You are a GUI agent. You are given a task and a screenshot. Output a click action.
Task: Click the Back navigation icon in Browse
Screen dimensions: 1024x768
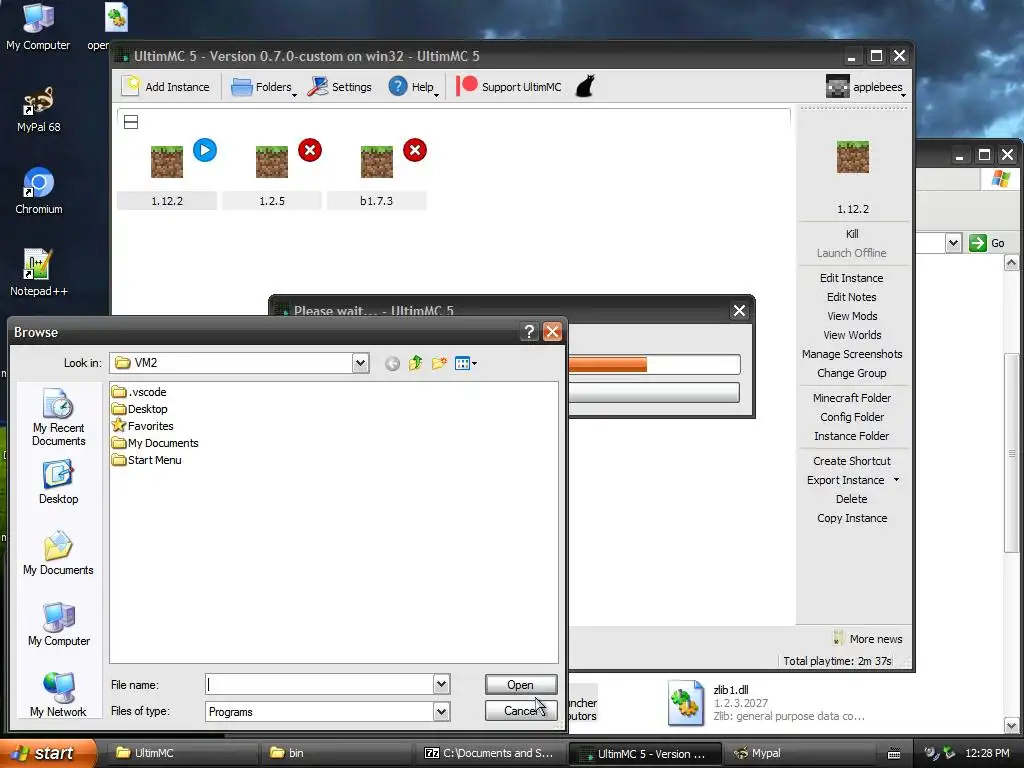pyautogui.click(x=392, y=364)
